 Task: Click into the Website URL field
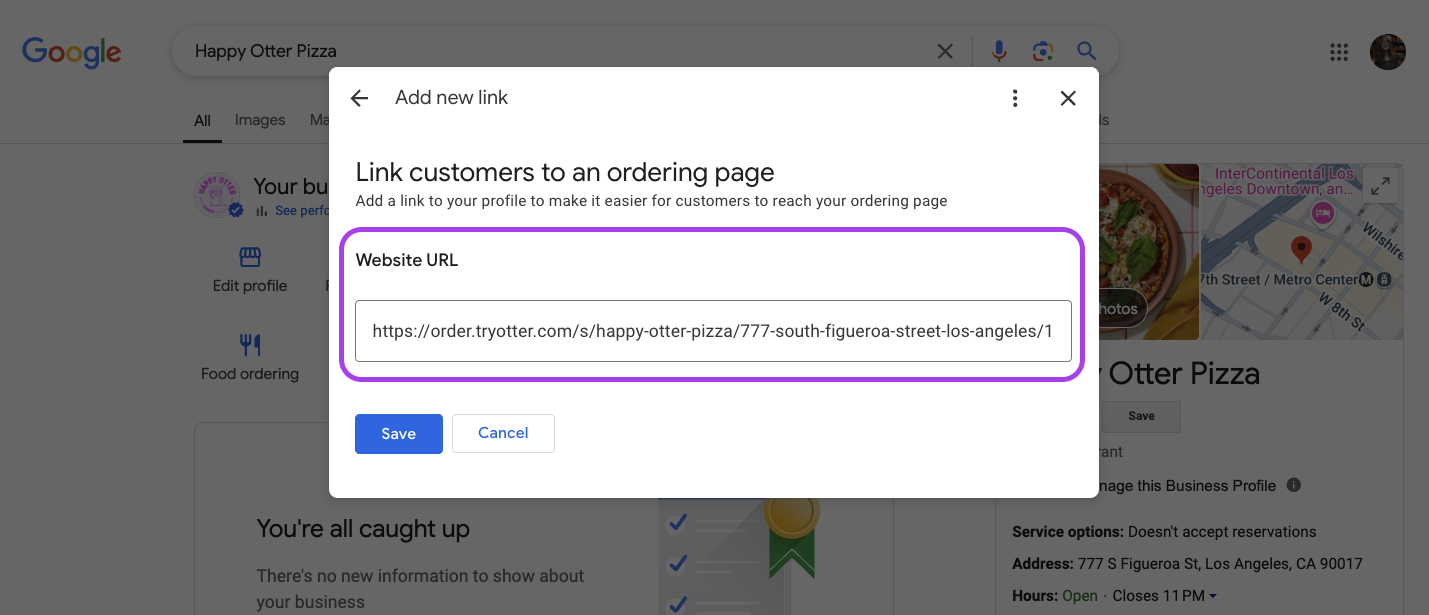point(713,331)
